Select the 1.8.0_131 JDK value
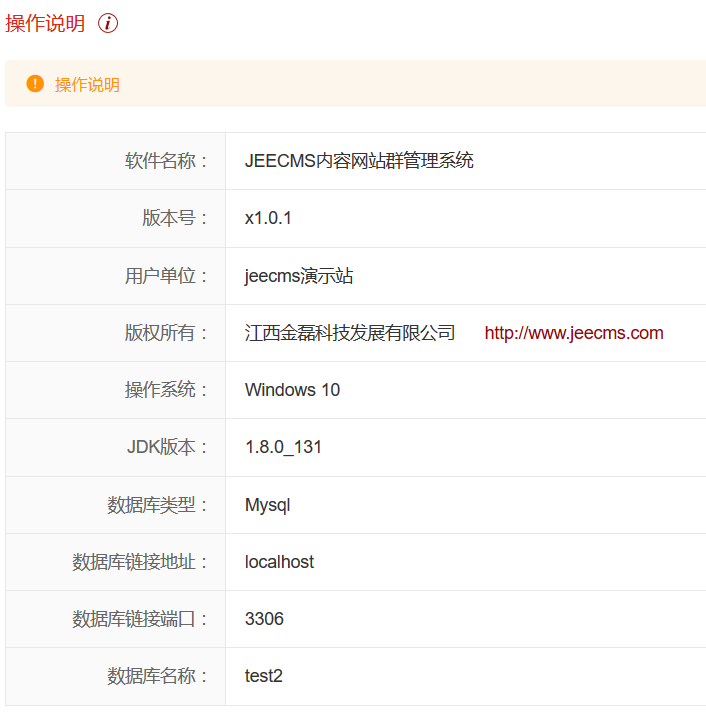706x728 pixels. click(283, 447)
